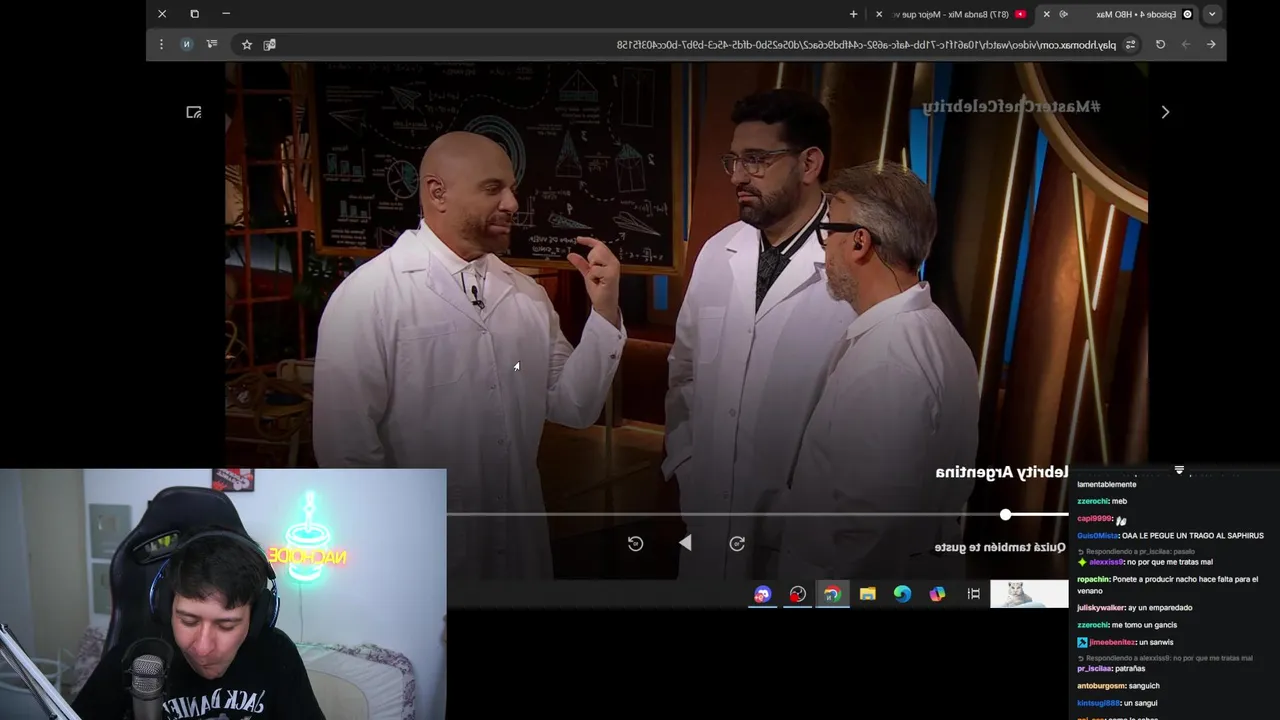The height and width of the screenshot is (720, 1280).
Task: Click the 'ay un emparedado' chat message
Action: (1160, 607)
